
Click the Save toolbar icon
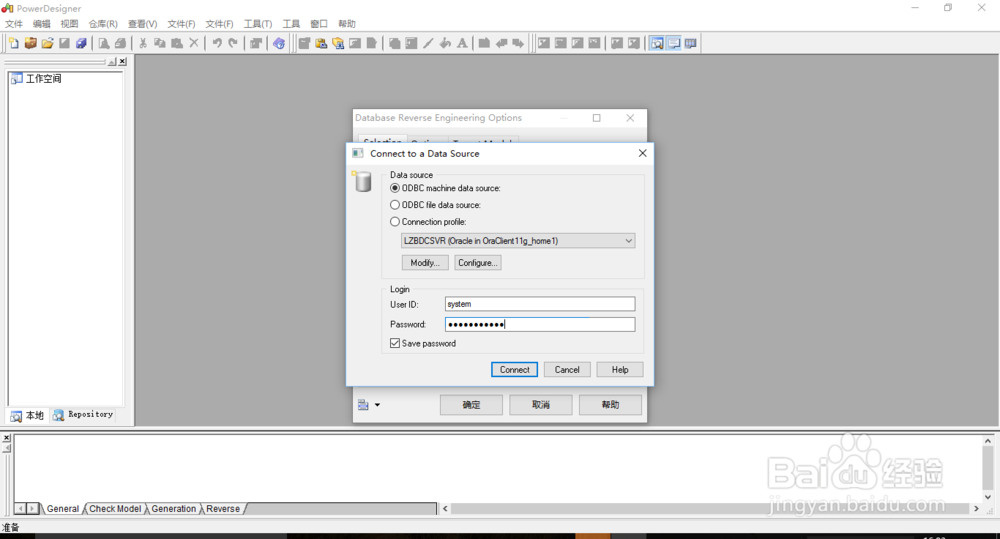(x=64, y=43)
